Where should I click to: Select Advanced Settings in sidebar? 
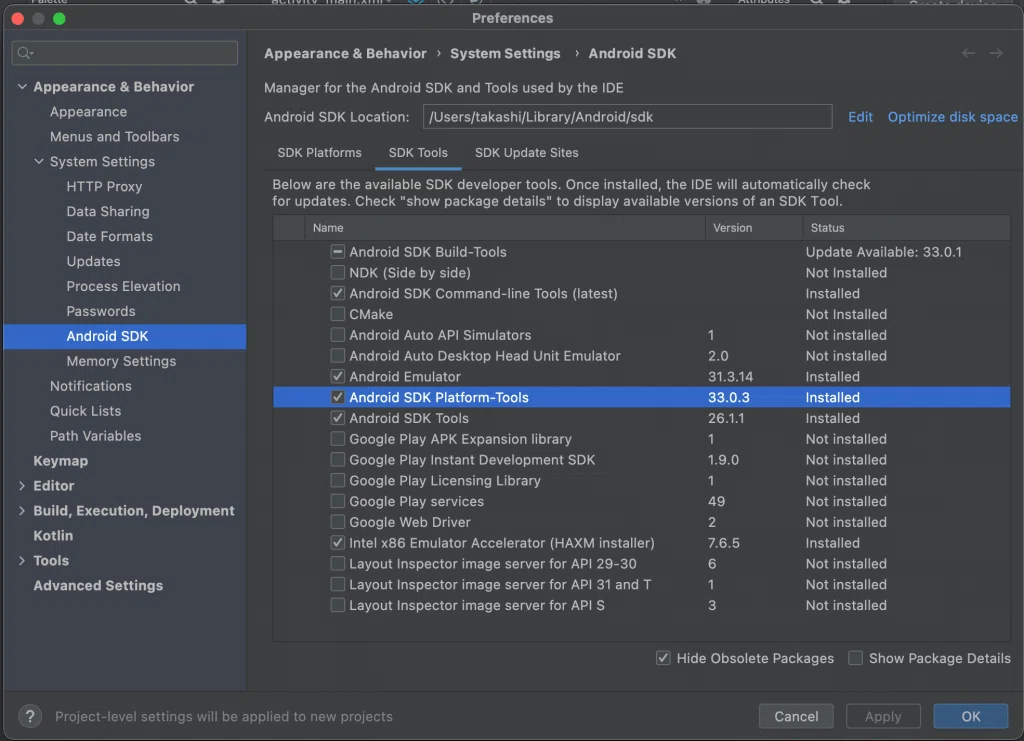coord(98,586)
